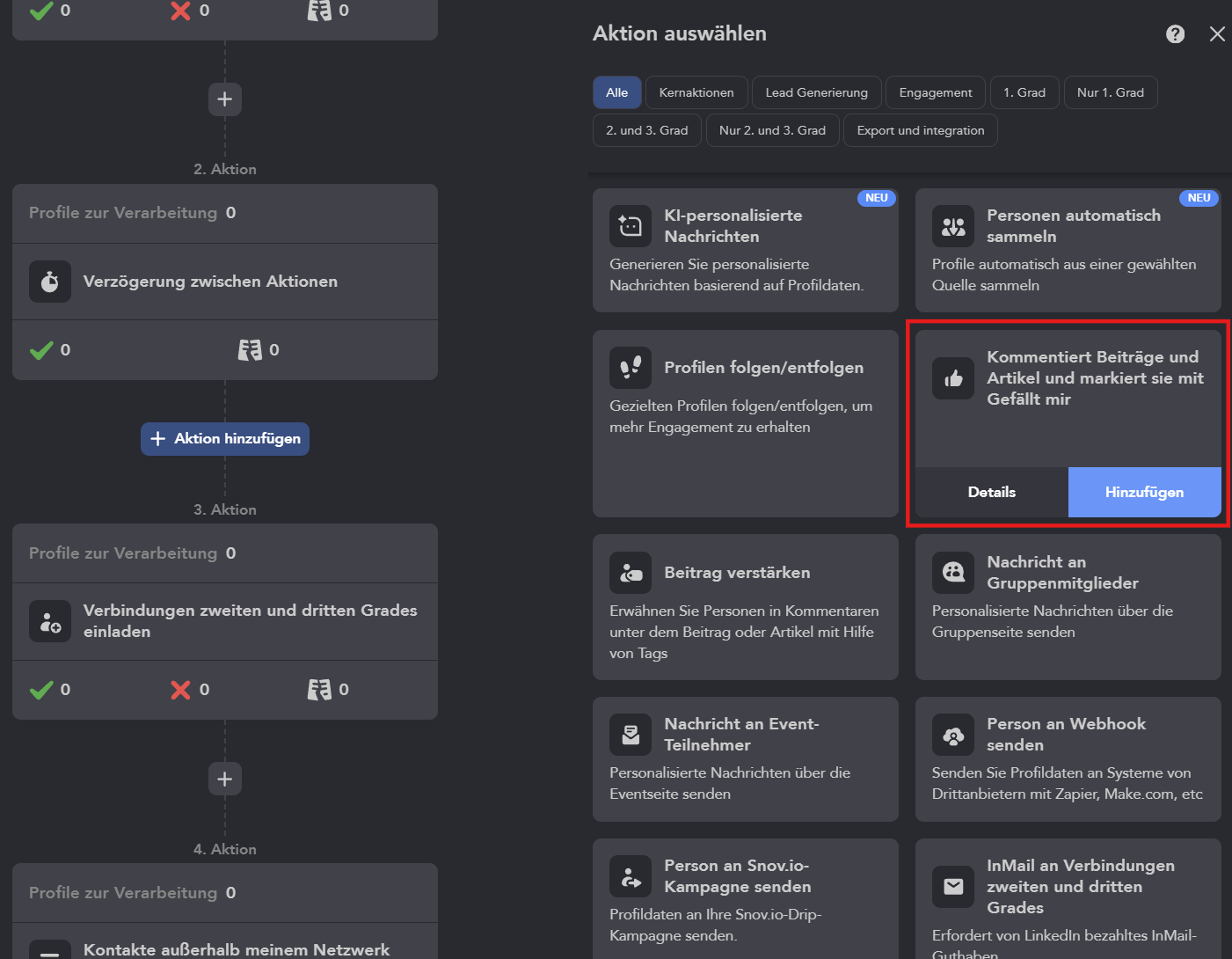
Task: Select the Verzögerung zwischen Aktionen step
Action: [x=225, y=282]
